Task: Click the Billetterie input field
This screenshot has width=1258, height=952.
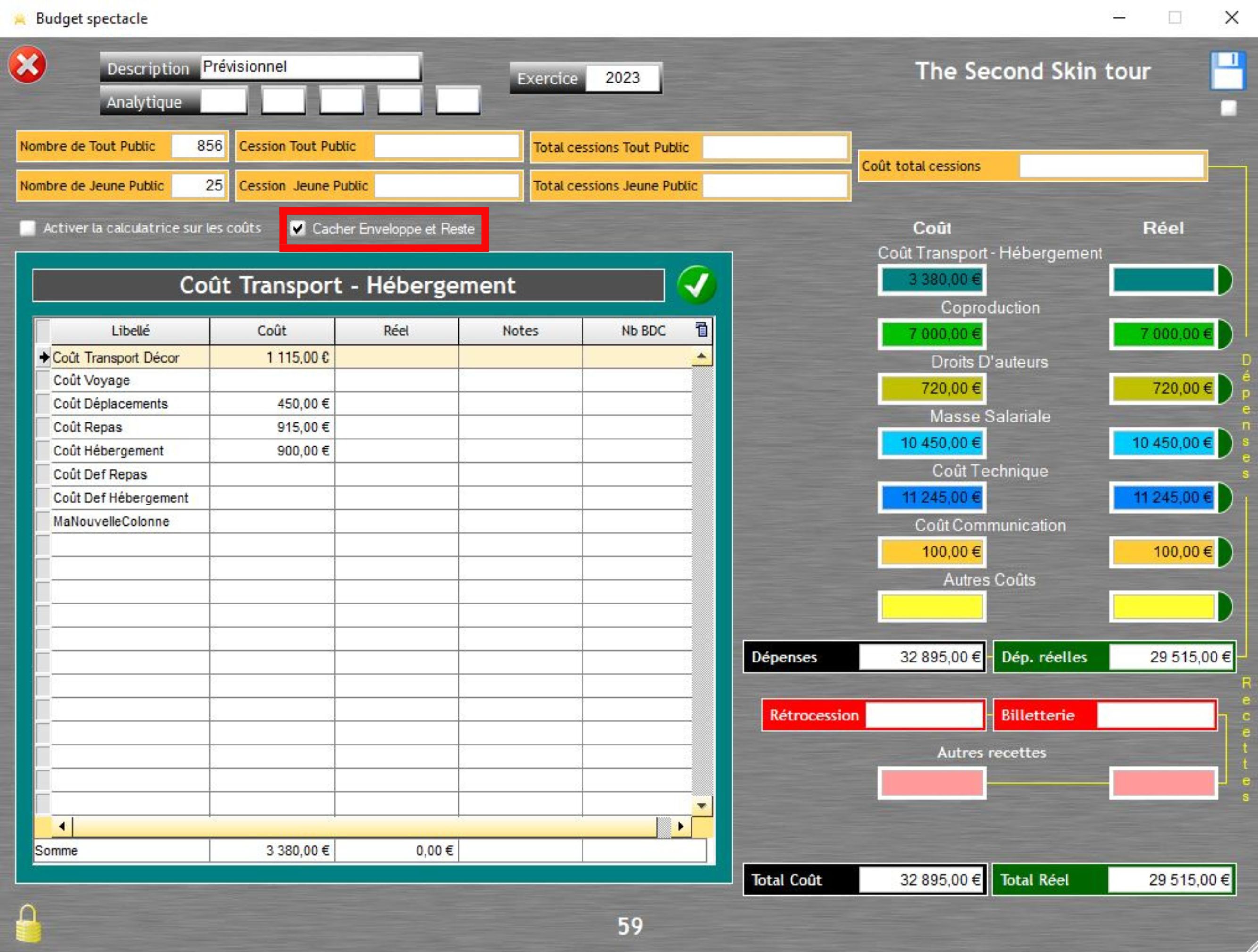Action: tap(1156, 715)
